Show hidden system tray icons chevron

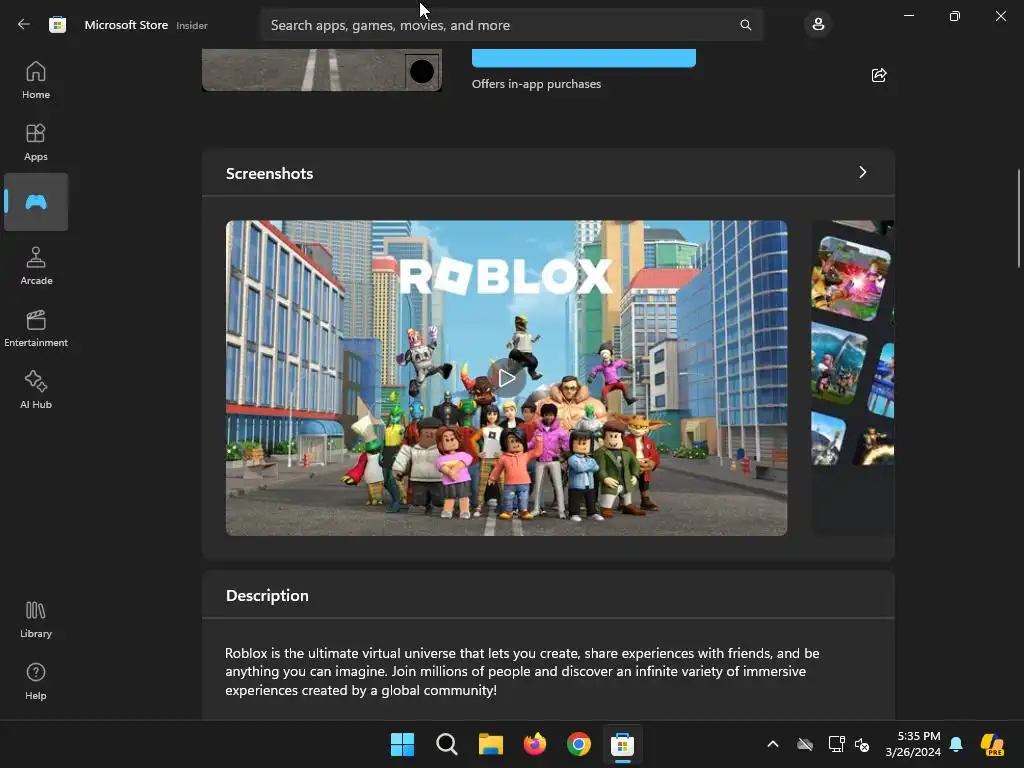tap(773, 744)
